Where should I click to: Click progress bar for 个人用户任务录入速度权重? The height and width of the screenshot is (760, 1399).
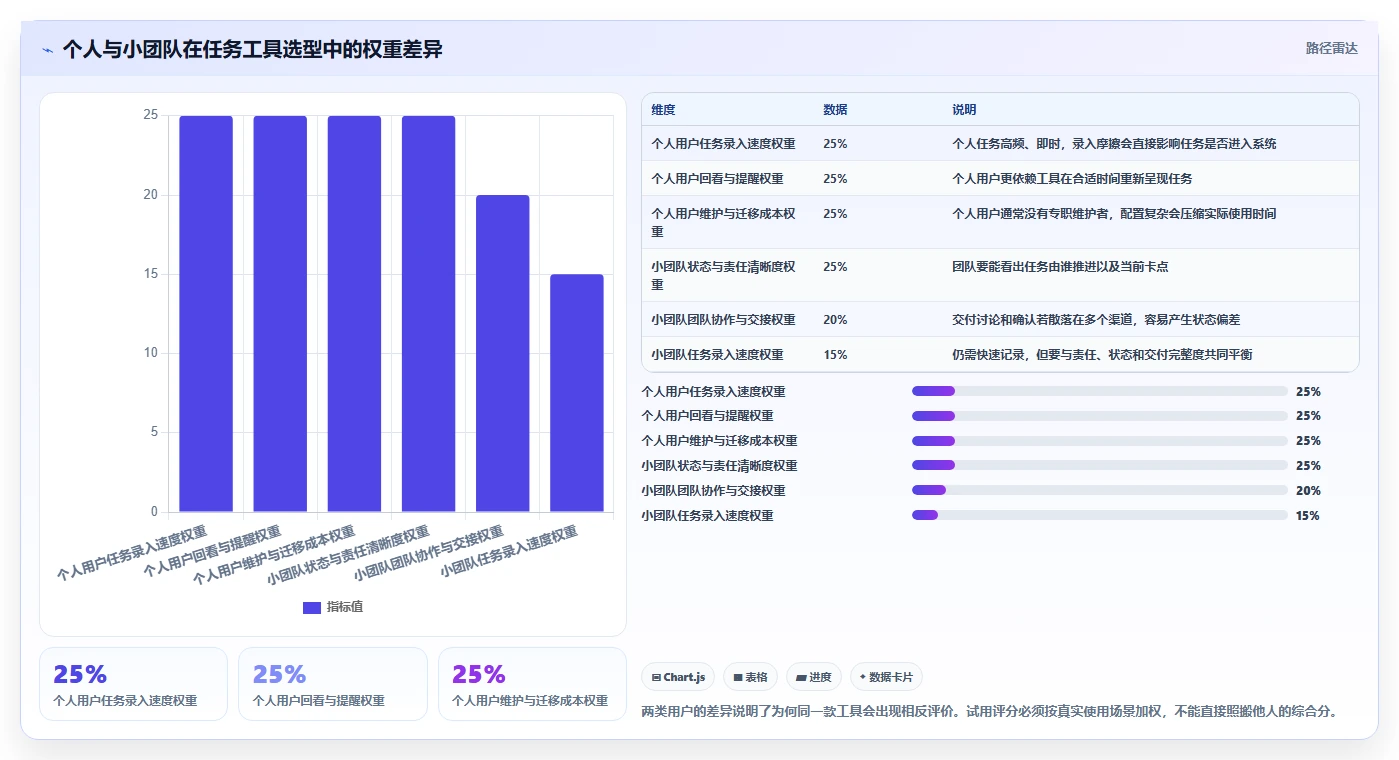[x=1099, y=391]
